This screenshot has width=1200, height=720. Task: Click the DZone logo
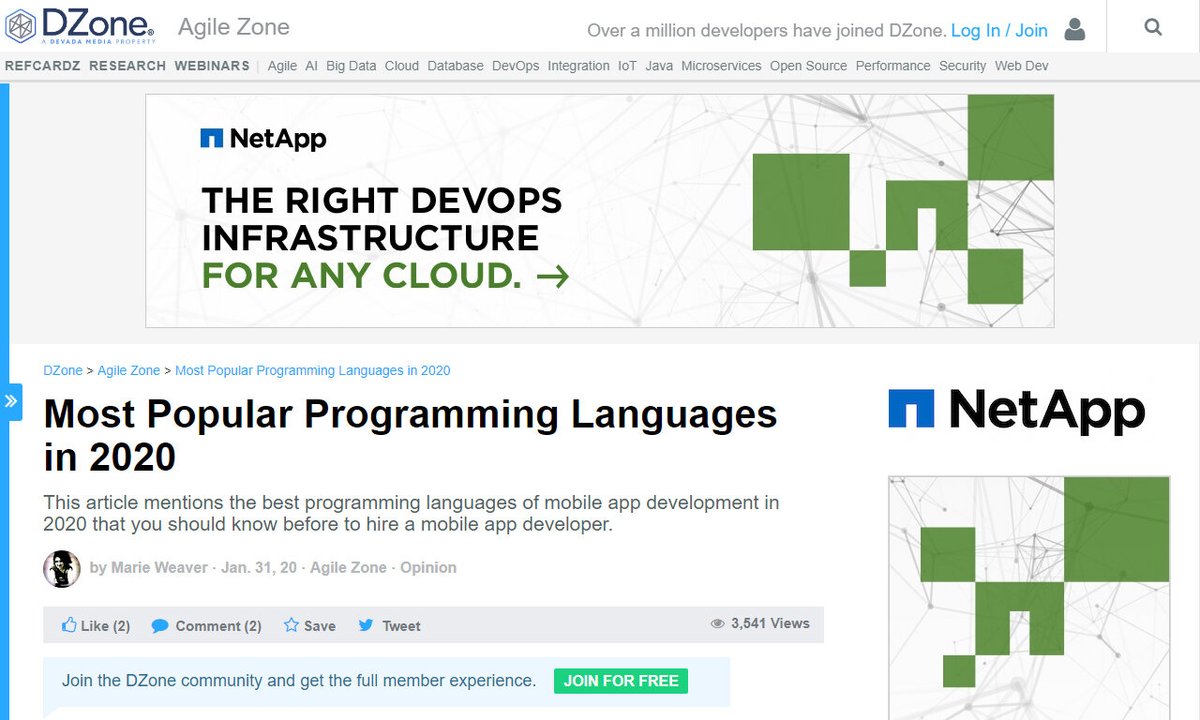point(80,27)
